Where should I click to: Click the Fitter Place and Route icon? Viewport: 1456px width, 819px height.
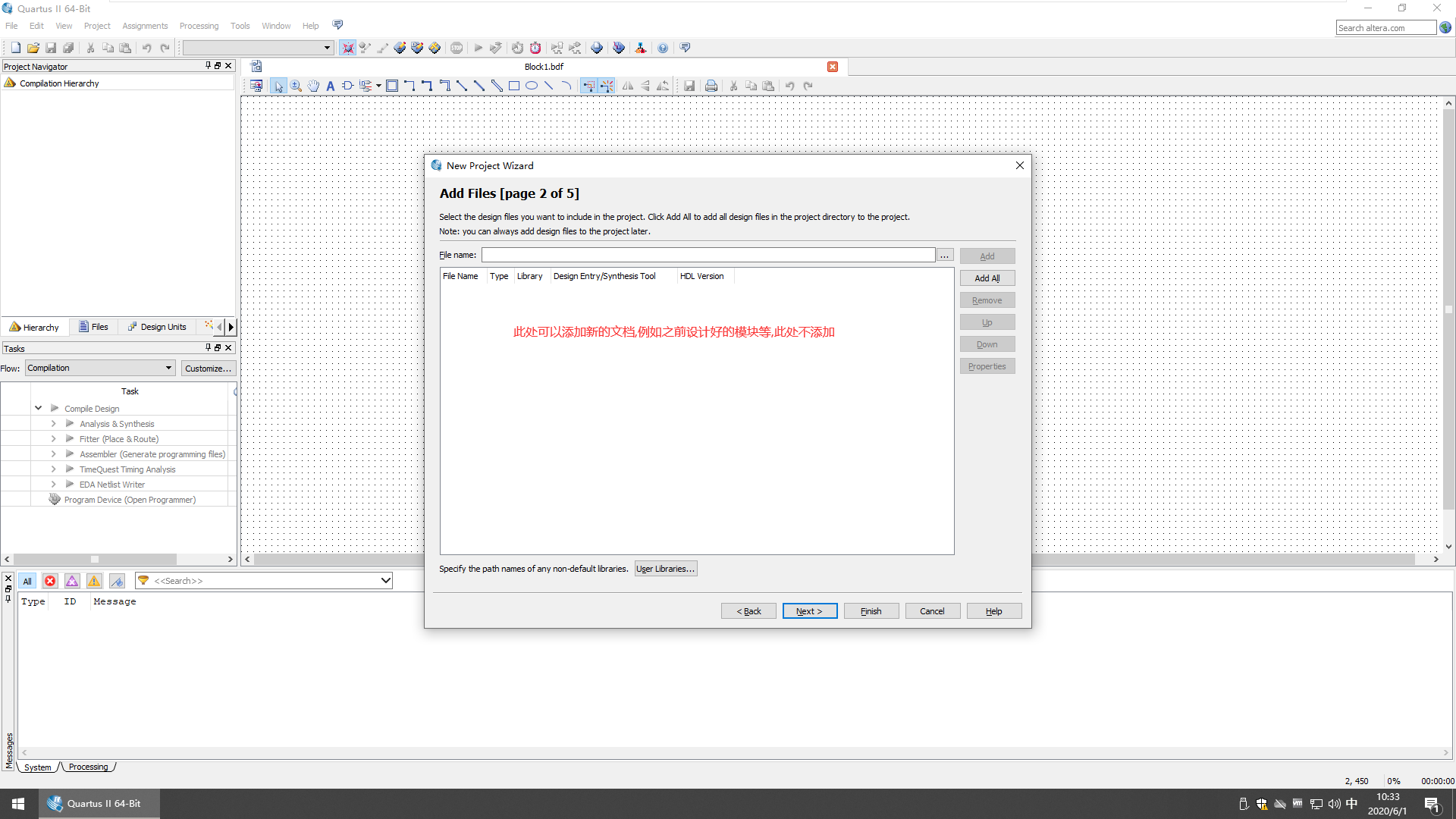(x=69, y=439)
